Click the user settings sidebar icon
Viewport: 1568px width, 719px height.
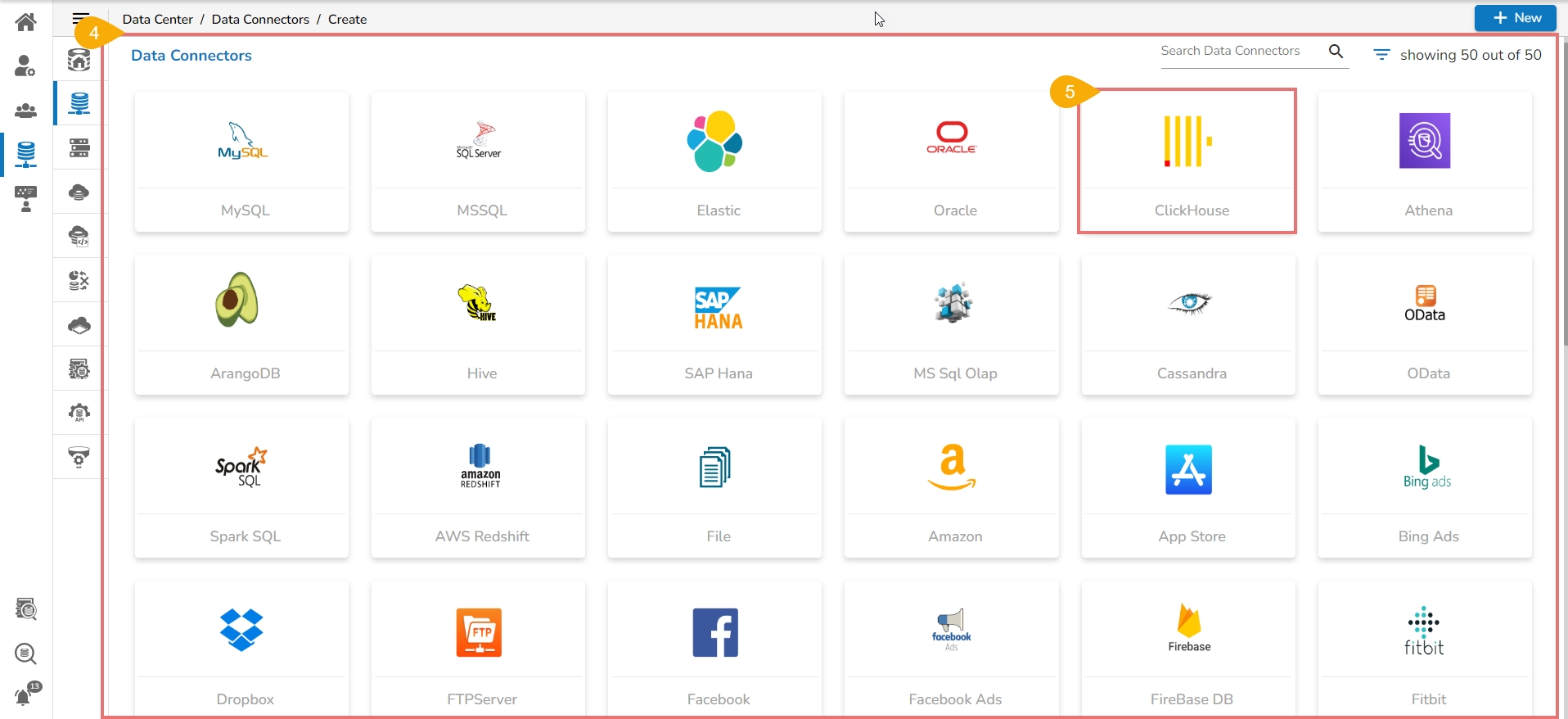pos(25,66)
